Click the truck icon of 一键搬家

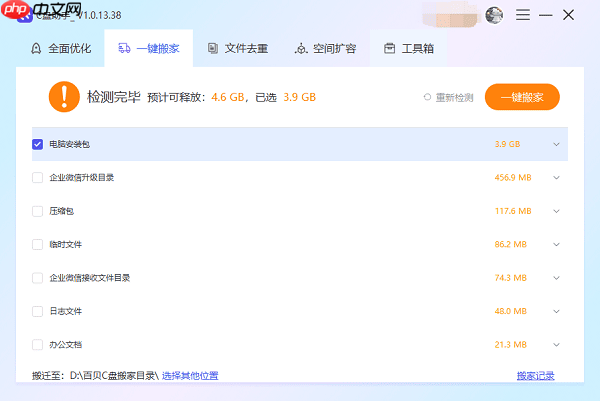[x=124, y=49]
